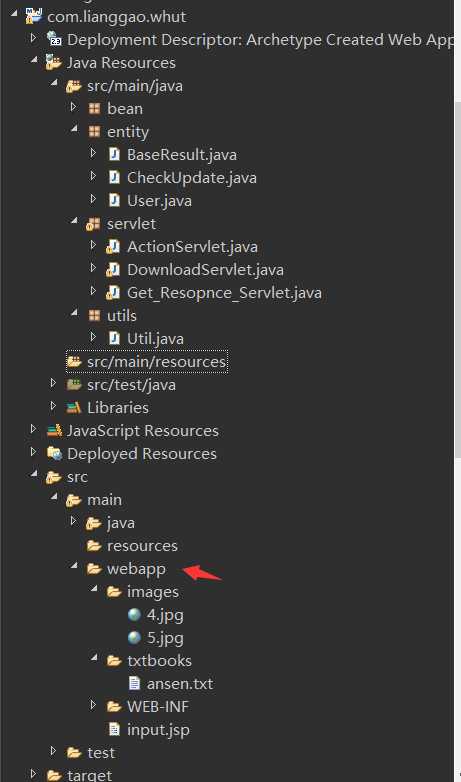Viewport: 461px width, 782px height.
Task: Click the WEB-INF folder icon
Action: (x=114, y=706)
